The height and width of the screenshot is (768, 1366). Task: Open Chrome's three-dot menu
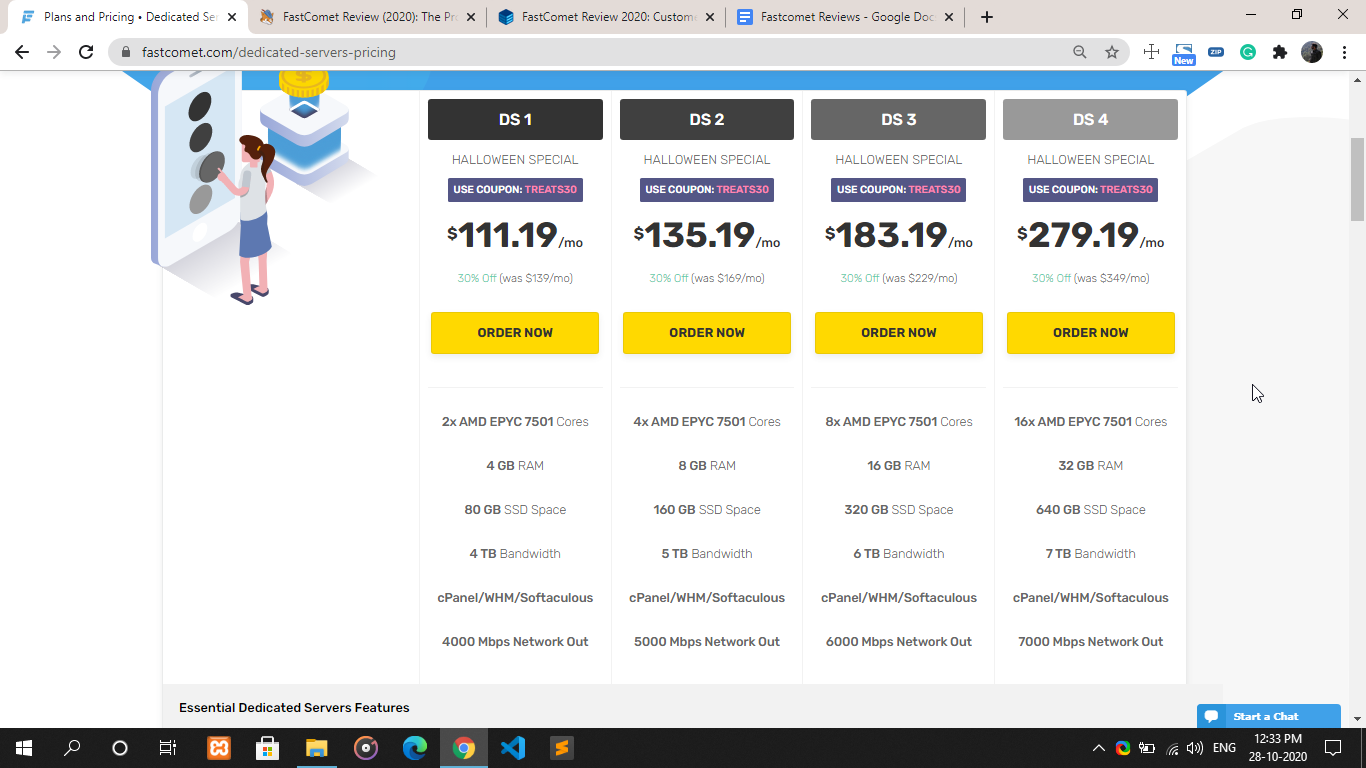1344,52
